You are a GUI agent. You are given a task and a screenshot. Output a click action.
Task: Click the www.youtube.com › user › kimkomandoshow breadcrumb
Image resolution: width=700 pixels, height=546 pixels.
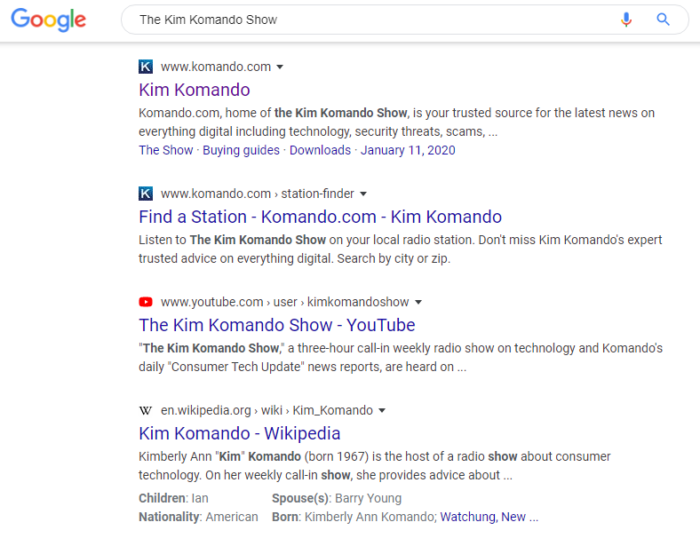[x=285, y=302]
